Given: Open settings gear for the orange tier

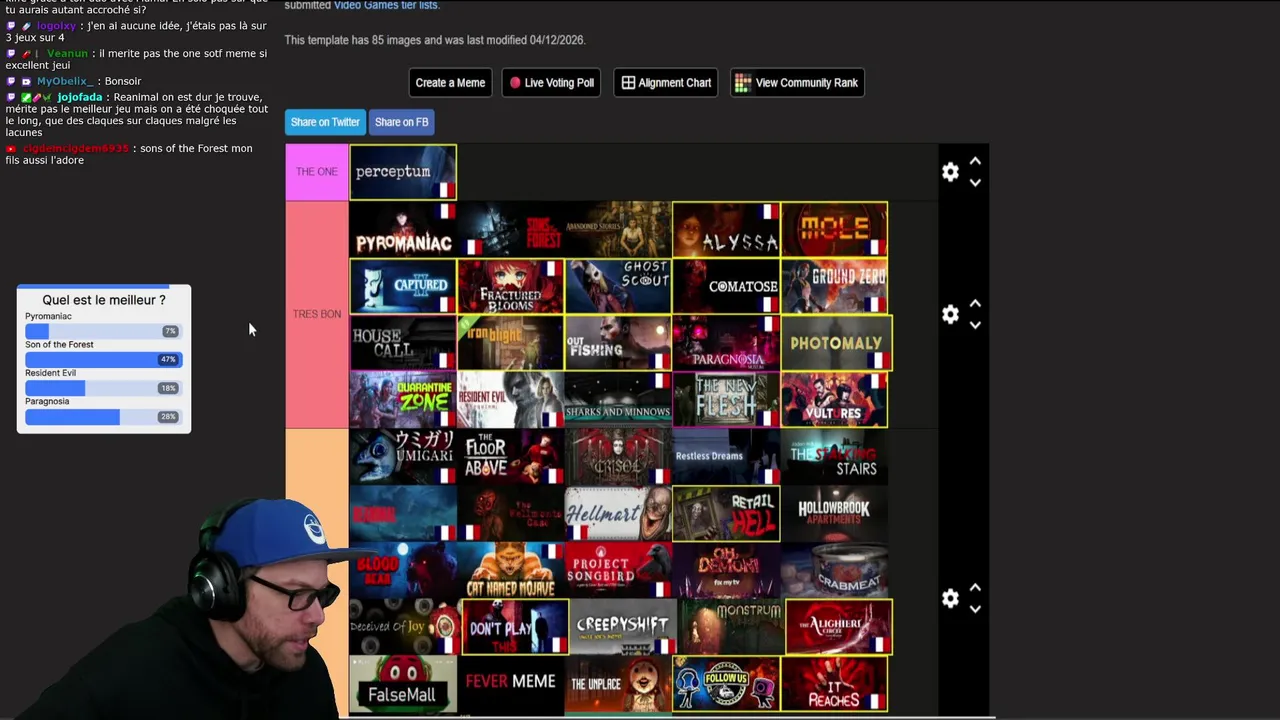Looking at the screenshot, I should (950, 598).
